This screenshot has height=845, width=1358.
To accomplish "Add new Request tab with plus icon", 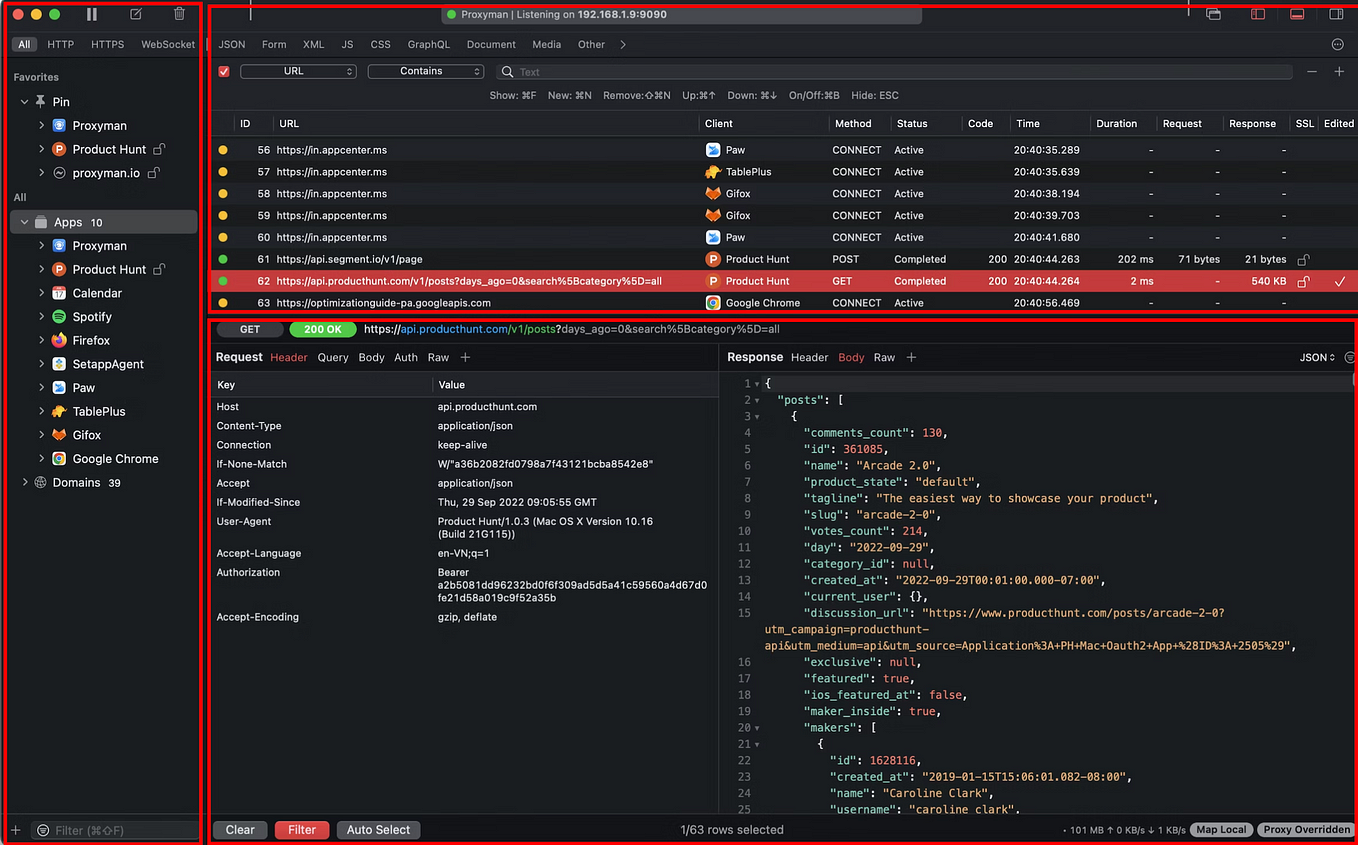I will coord(465,357).
